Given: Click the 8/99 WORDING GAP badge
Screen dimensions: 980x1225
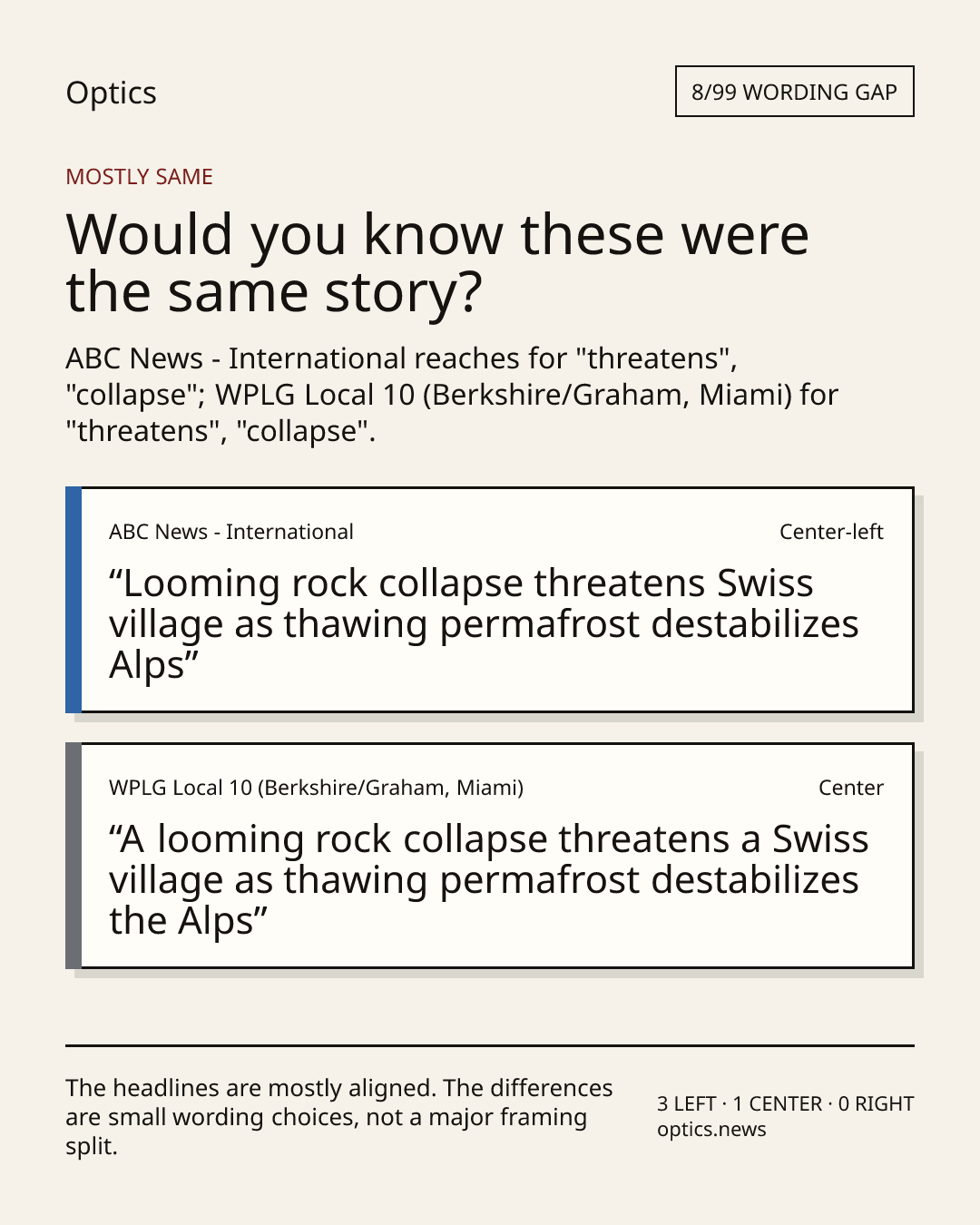Looking at the screenshot, I should (794, 92).
